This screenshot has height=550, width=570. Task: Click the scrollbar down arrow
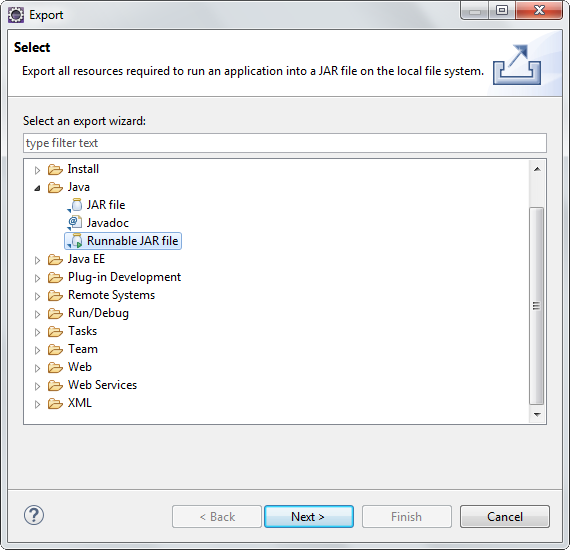pyautogui.click(x=537, y=414)
